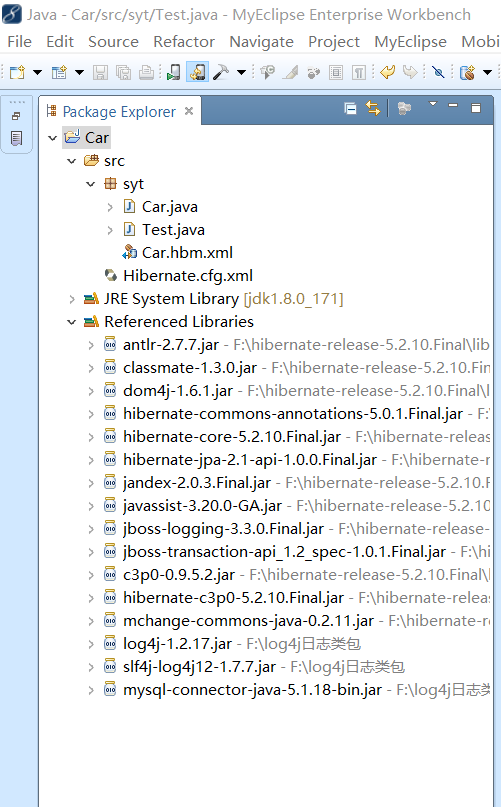Image resolution: width=501 pixels, height=807 pixels.
Task: Click the new Java package toolbar icon
Action: pyautogui.click(x=468, y=72)
